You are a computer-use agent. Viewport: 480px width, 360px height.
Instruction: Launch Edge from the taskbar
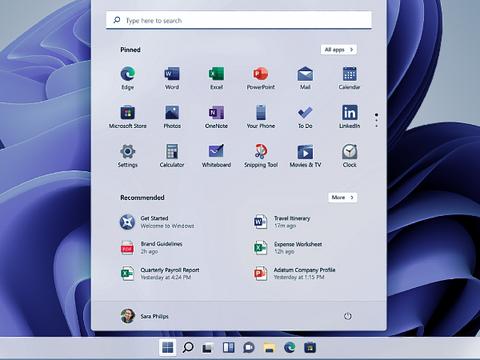[x=290, y=348]
